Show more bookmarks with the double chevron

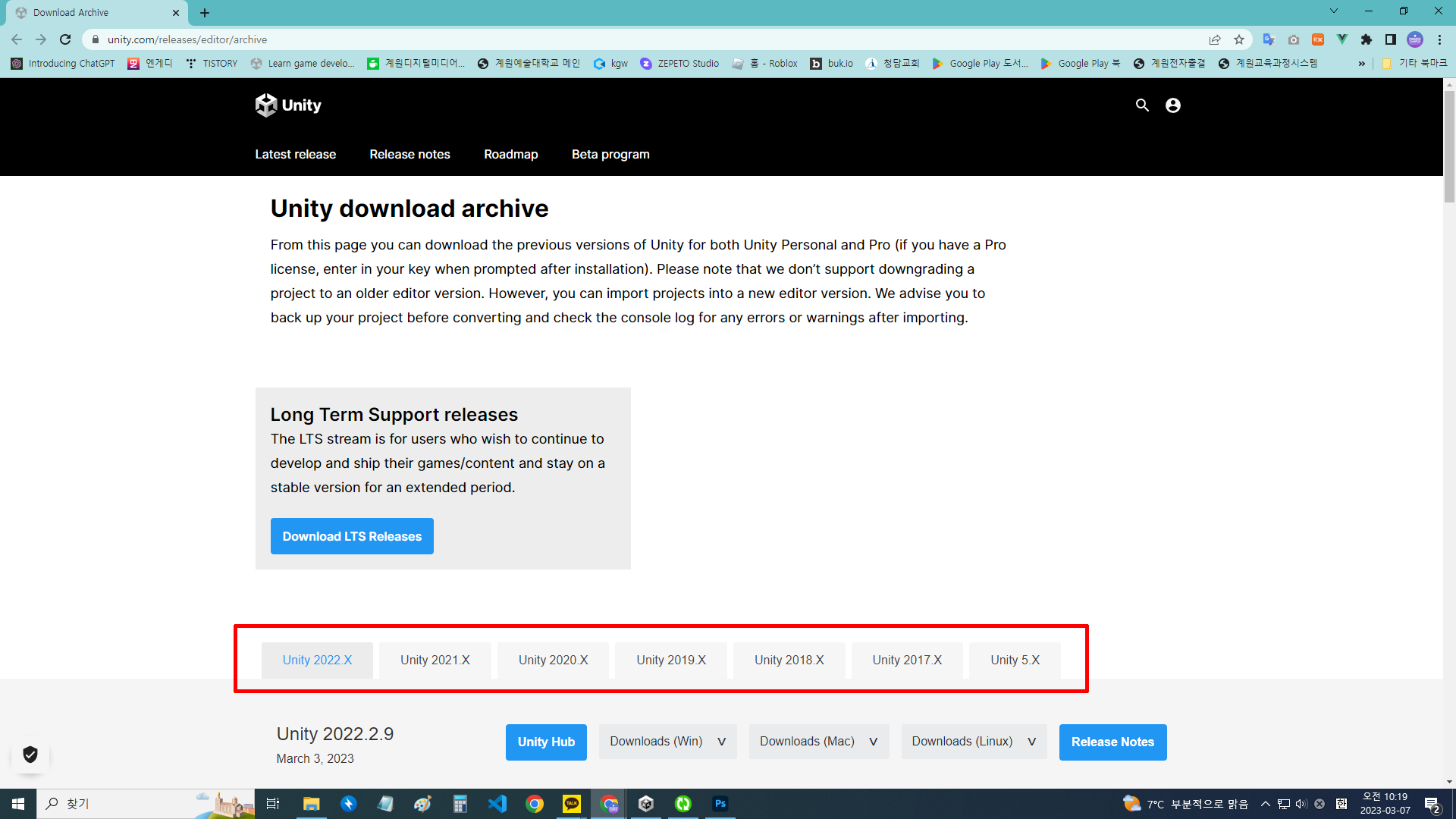(1362, 64)
